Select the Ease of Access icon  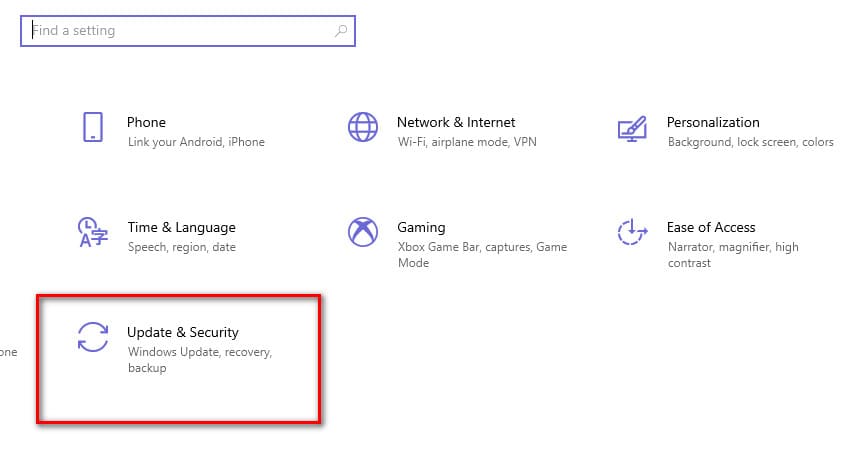pyautogui.click(x=632, y=232)
